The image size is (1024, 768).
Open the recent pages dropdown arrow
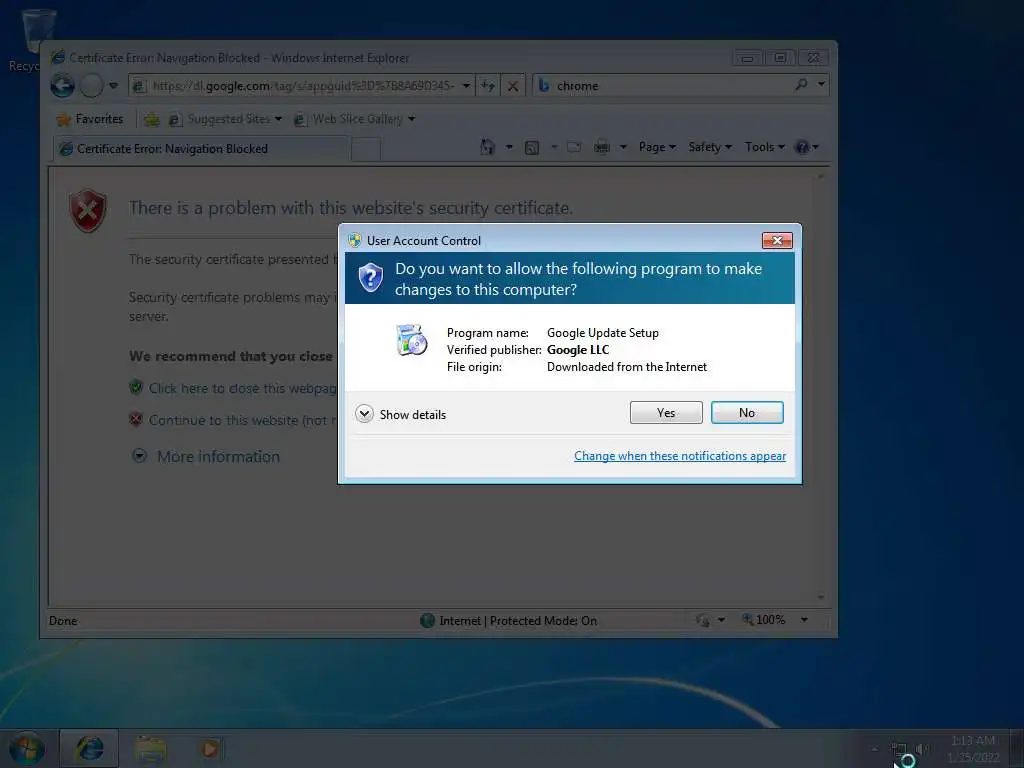(x=113, y=86)
